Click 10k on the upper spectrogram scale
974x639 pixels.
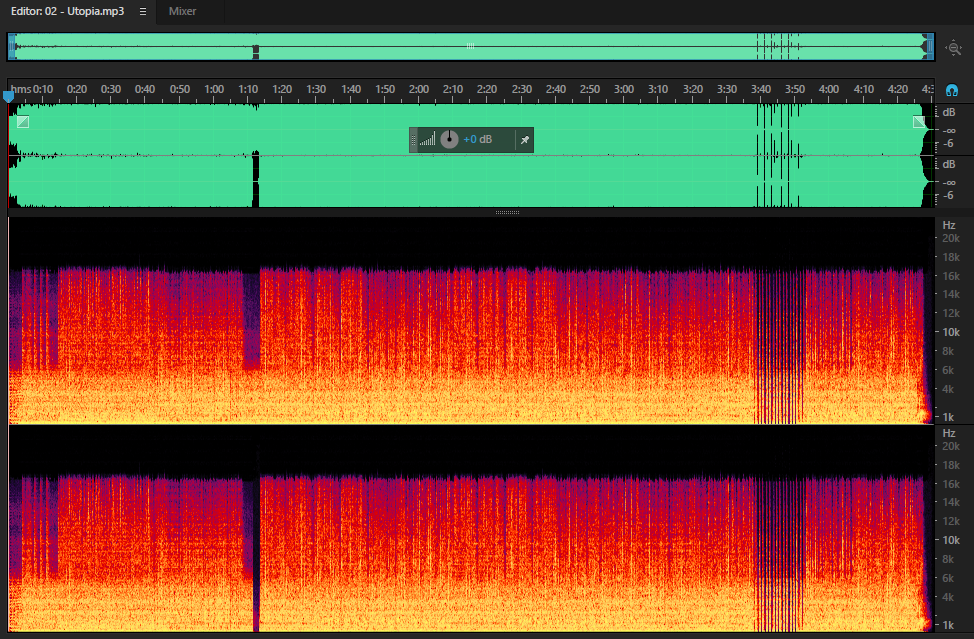tap(951, 332)
